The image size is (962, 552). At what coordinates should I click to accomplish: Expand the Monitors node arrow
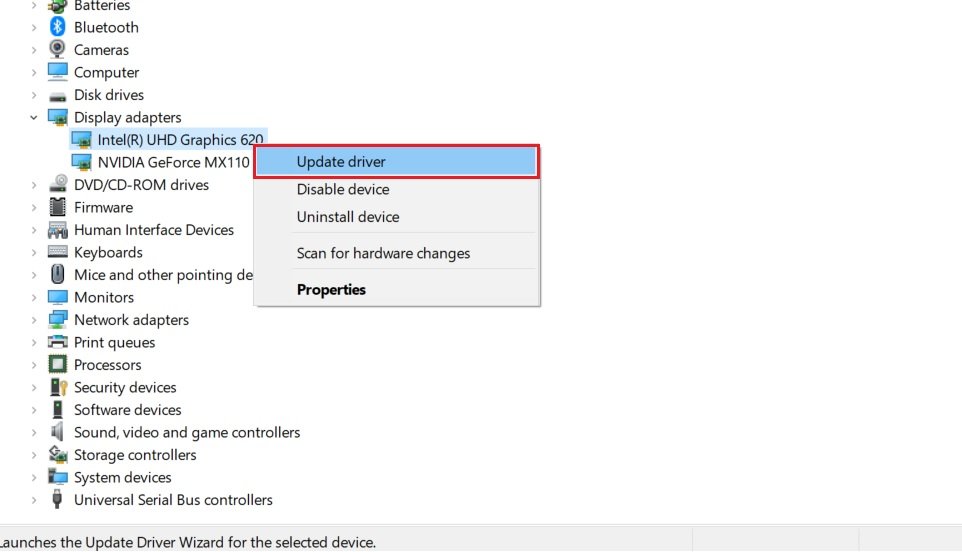pyautogui.click(x=34, y=297)
